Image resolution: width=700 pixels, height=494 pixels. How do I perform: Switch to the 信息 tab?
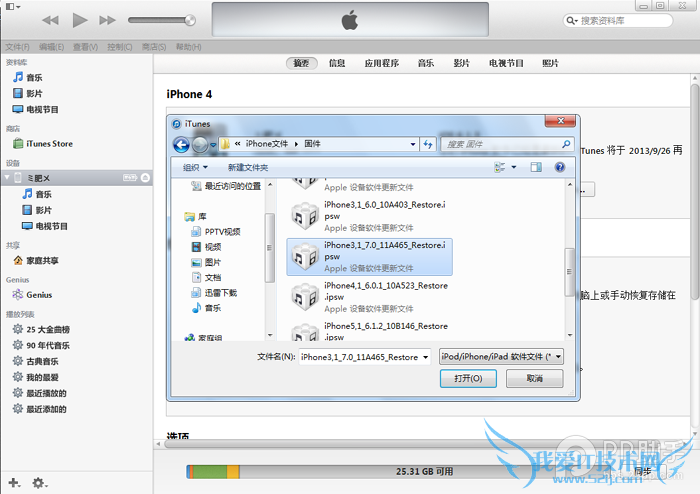click(337, 63)
